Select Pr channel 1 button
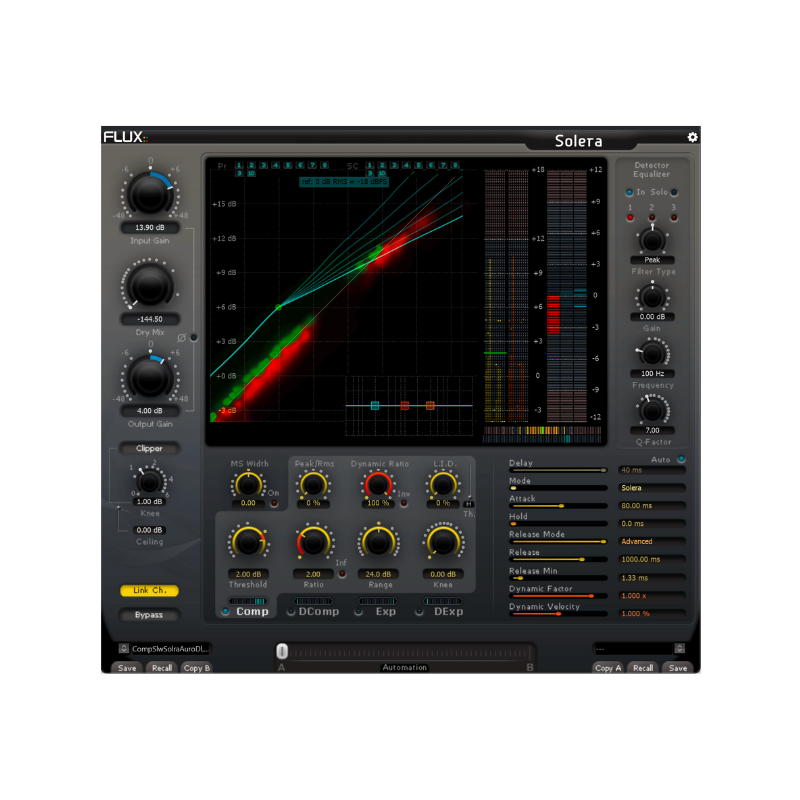The height and width of the screenshot is (800, 800). tap(239, 165)
